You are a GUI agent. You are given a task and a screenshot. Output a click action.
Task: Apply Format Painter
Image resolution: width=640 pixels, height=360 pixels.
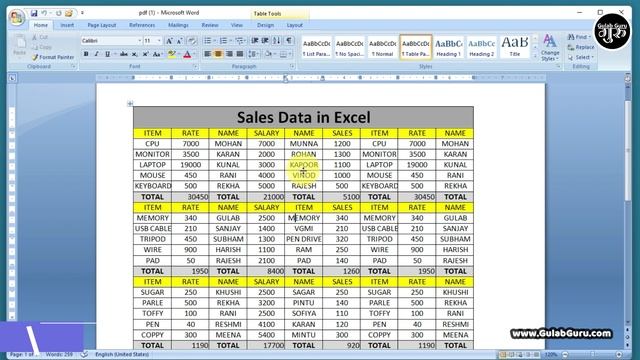[x=53, y=57]
